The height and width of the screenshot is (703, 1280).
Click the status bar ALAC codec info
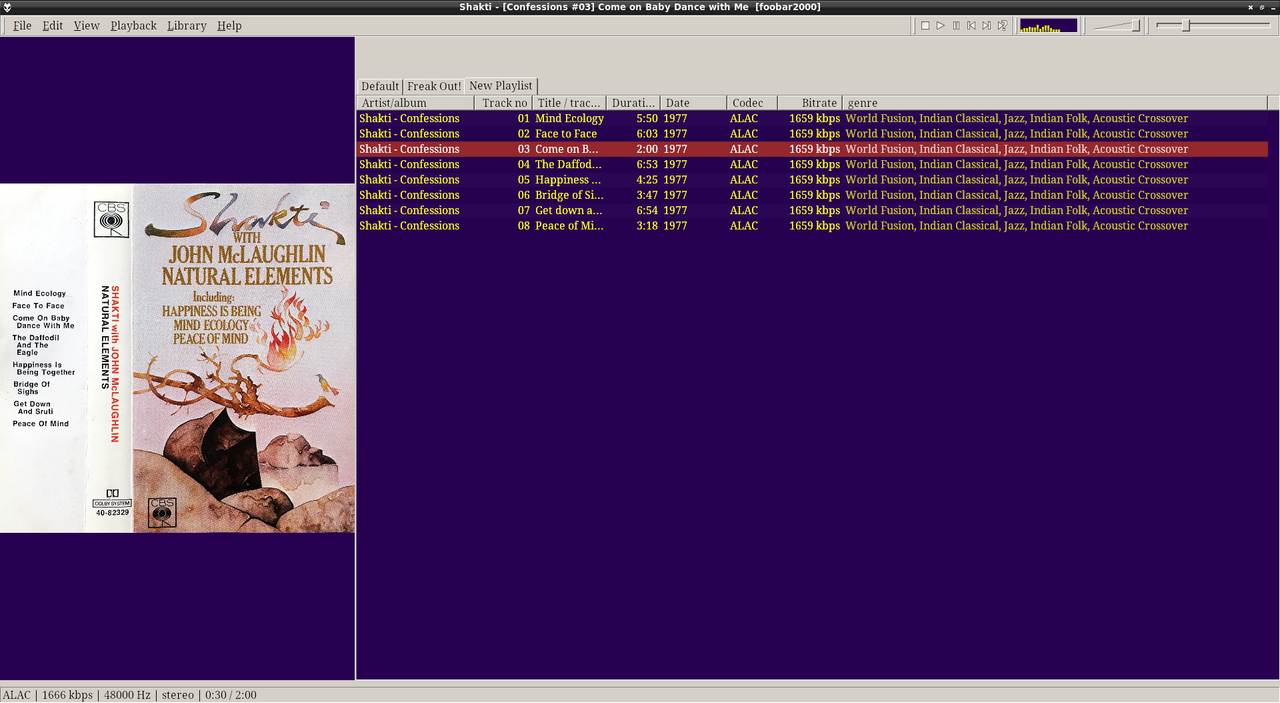click(17, 695)
